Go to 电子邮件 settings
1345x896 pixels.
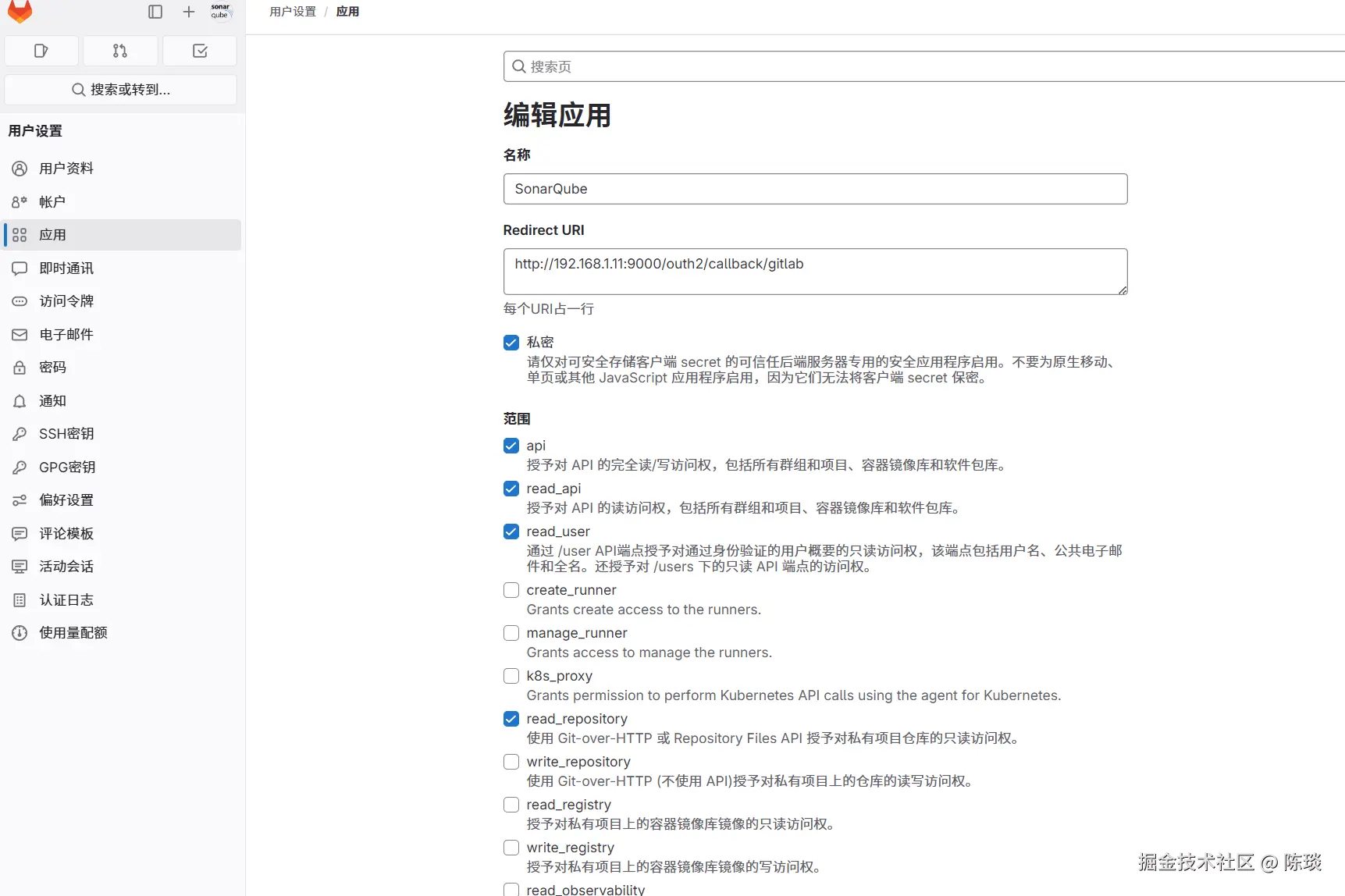coord(123,335)
